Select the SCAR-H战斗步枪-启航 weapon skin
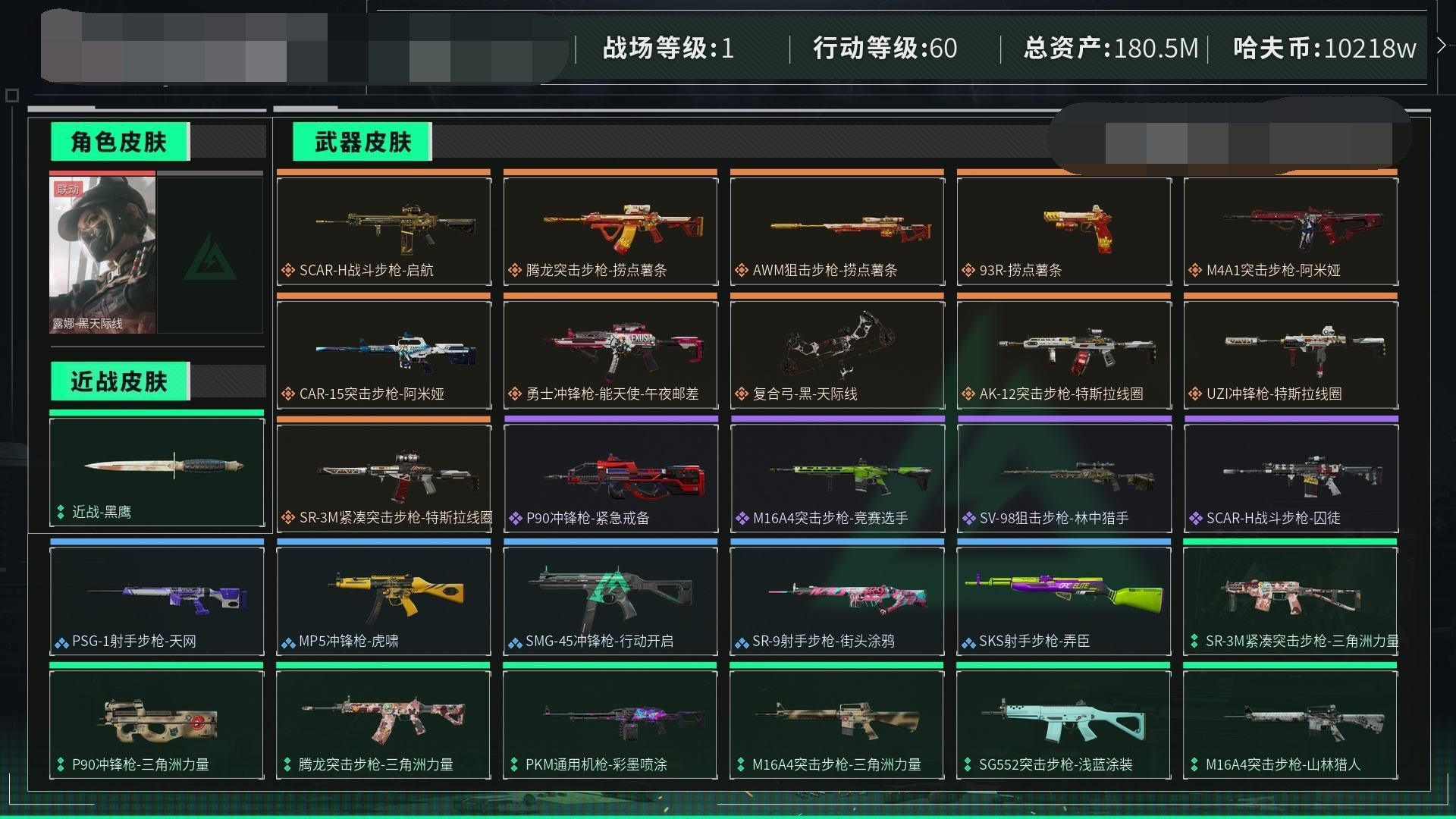The width and height of the screenshot is (1456, 819). click(x=384, y=231)
